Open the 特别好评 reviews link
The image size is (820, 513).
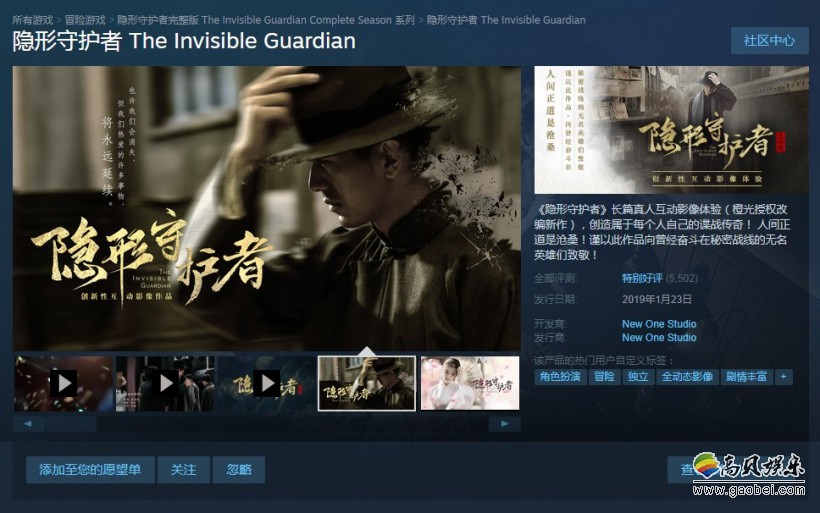click(x=642, y=278)
